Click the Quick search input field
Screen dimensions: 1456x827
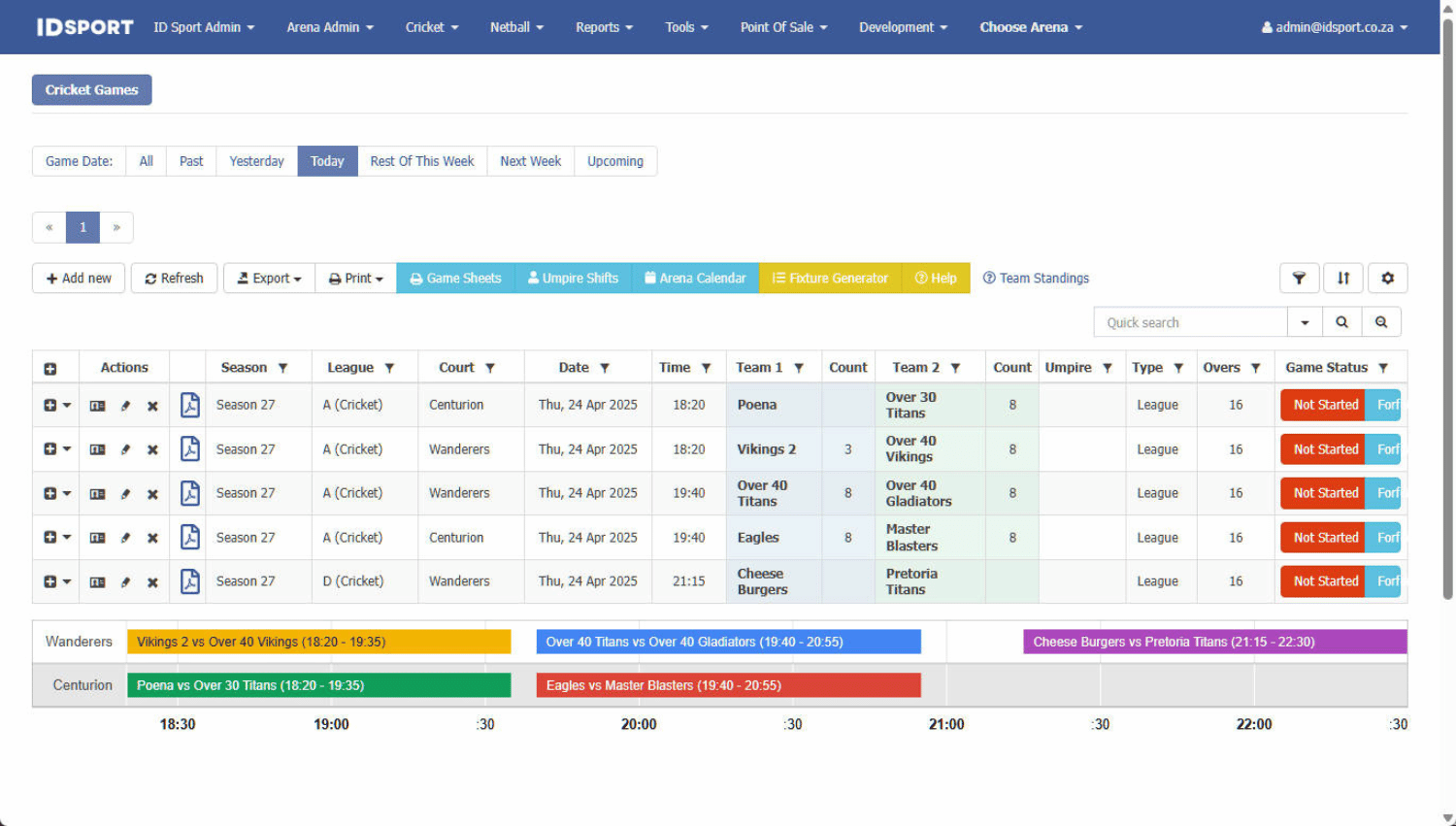click(1190, 322)
